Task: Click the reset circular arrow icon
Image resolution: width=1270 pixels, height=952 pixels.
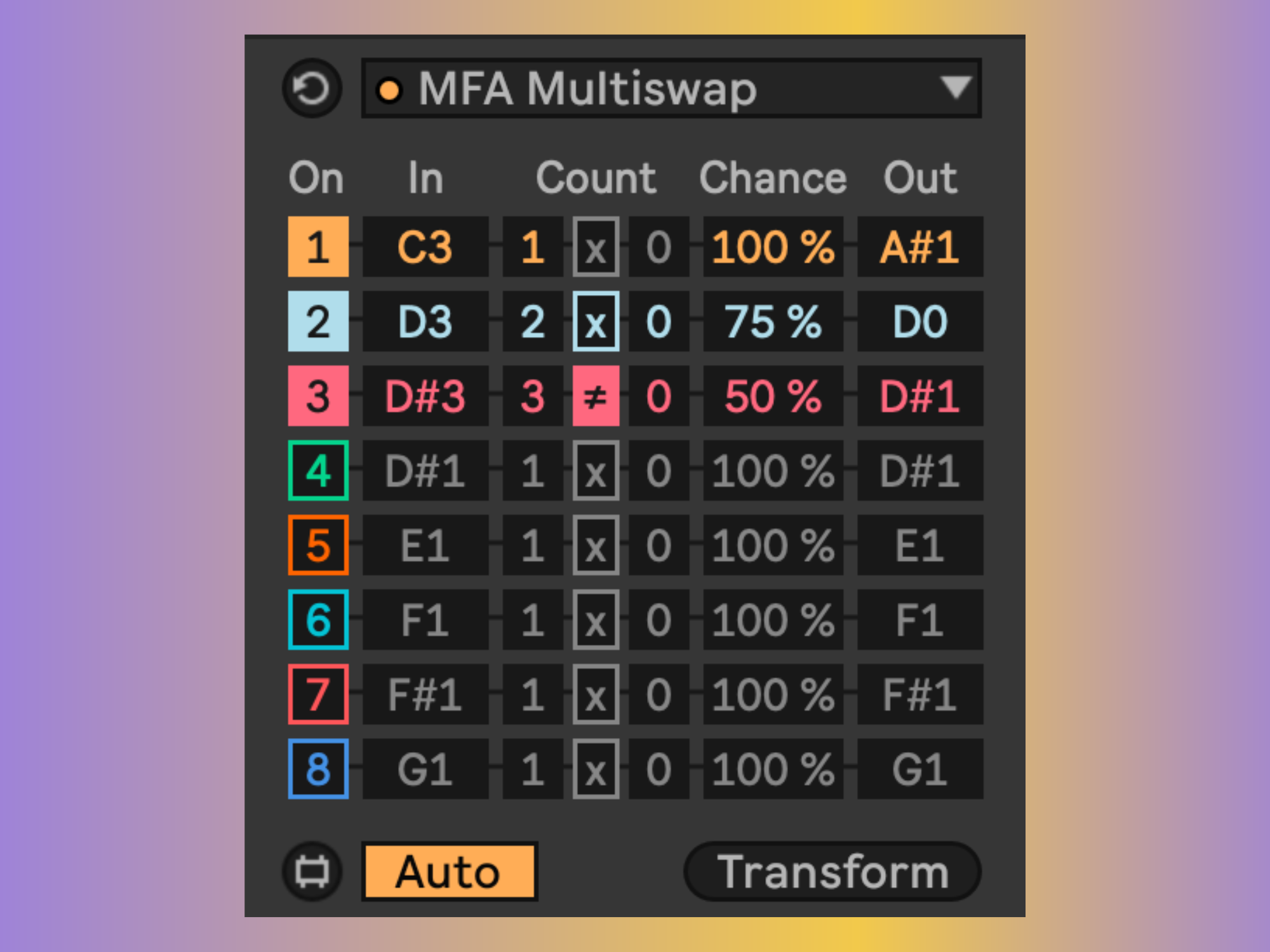Action: (312, 88)
